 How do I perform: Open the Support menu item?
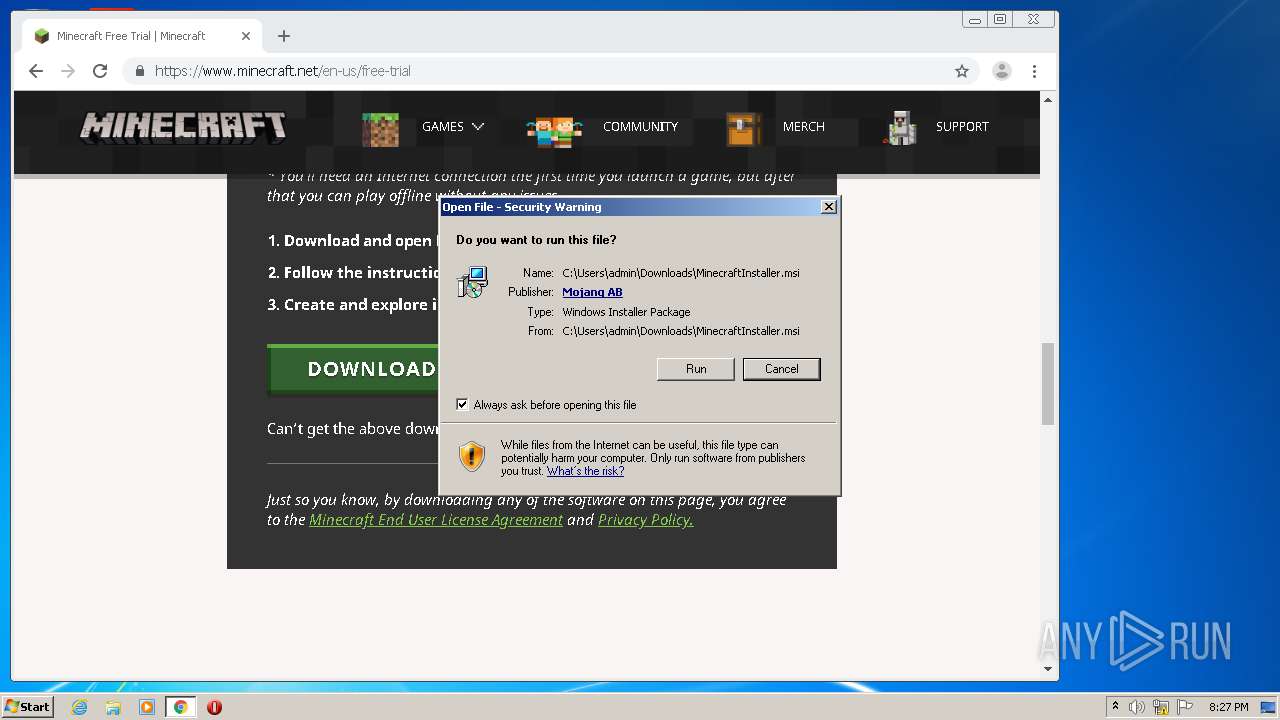[x=962, y=127]
